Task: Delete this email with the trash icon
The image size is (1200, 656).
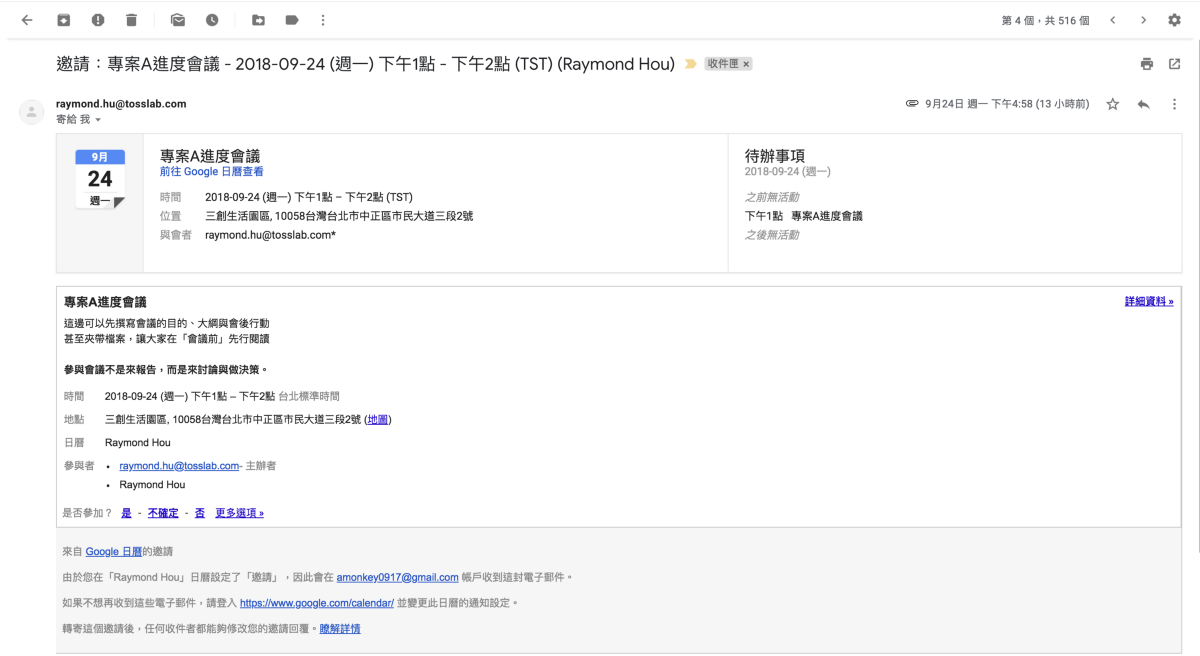Action: [132, 20]
